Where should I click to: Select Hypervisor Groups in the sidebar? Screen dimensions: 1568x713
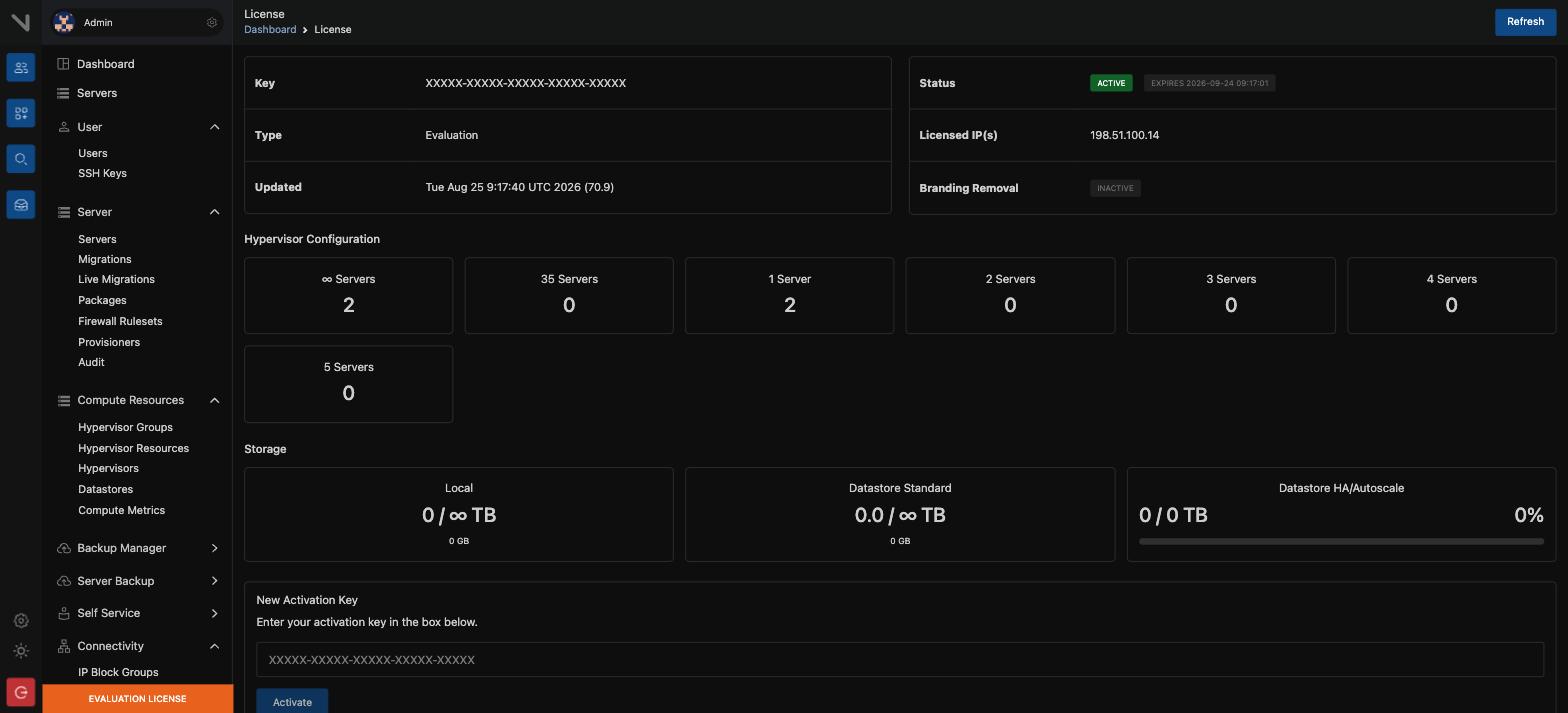(125, 427)
